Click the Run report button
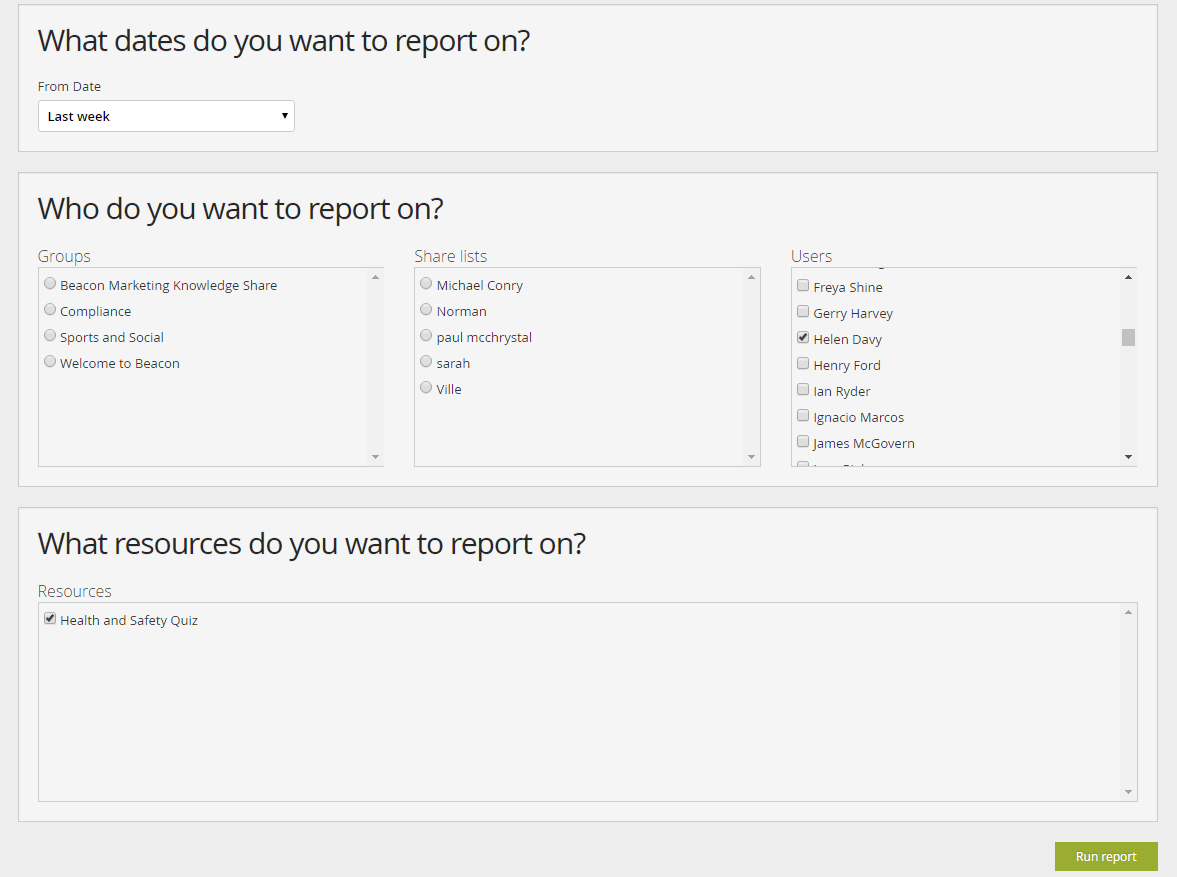1177x877 pixels. click(x=1106, y=856)
